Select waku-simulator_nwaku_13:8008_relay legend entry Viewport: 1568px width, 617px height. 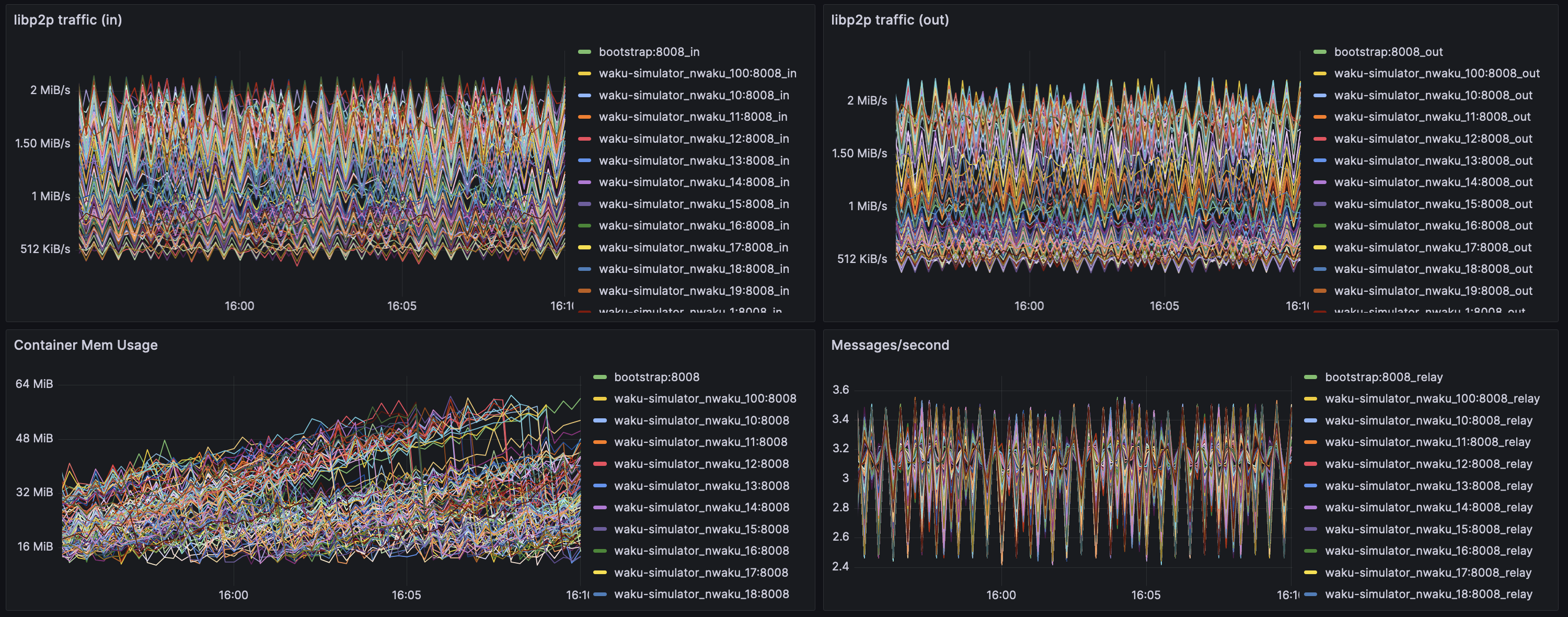coord(1428,486)
